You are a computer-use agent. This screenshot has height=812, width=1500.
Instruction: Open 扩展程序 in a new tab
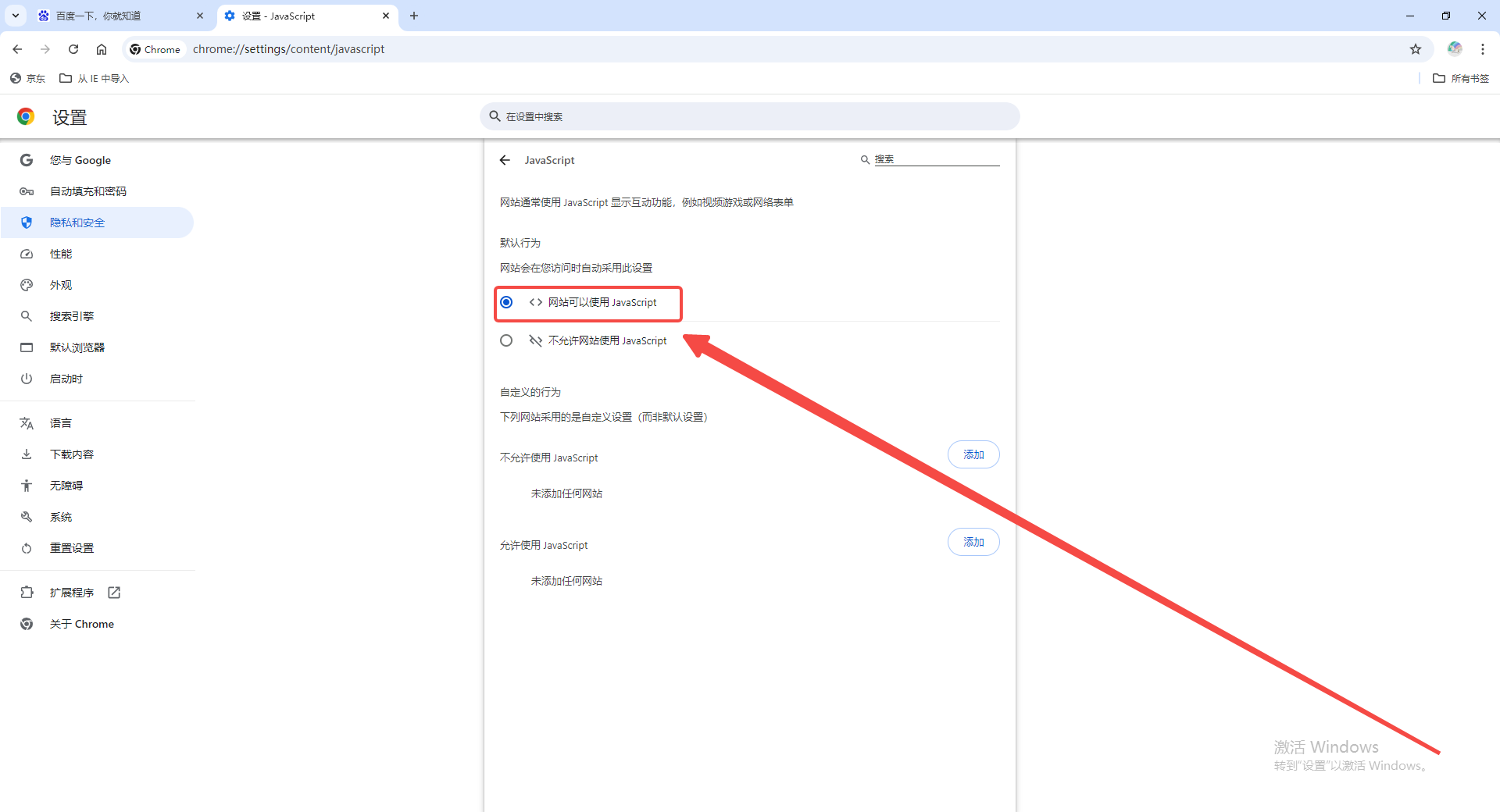tap(97, 593)
